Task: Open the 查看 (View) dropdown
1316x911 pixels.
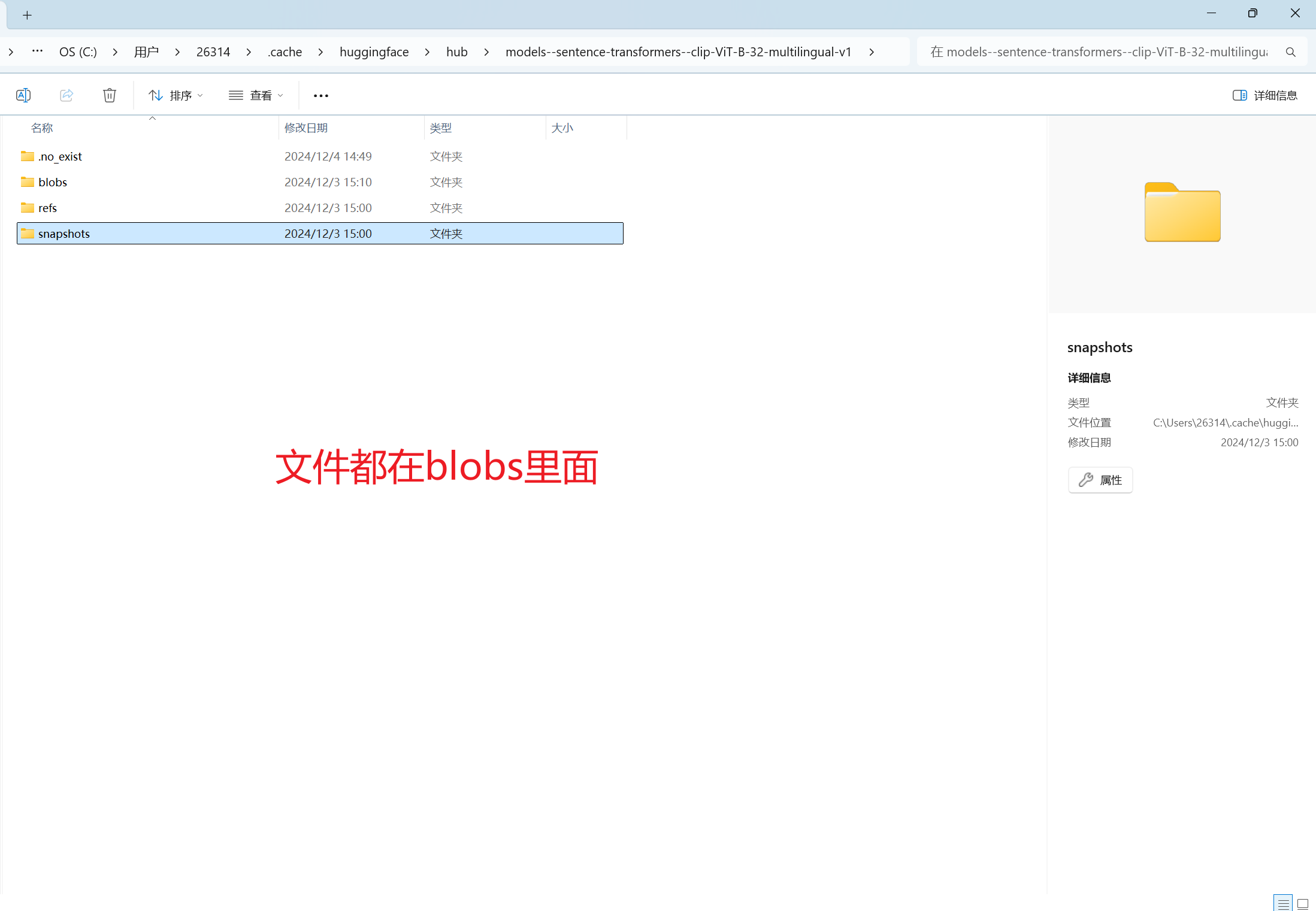Action: point(256,95)
